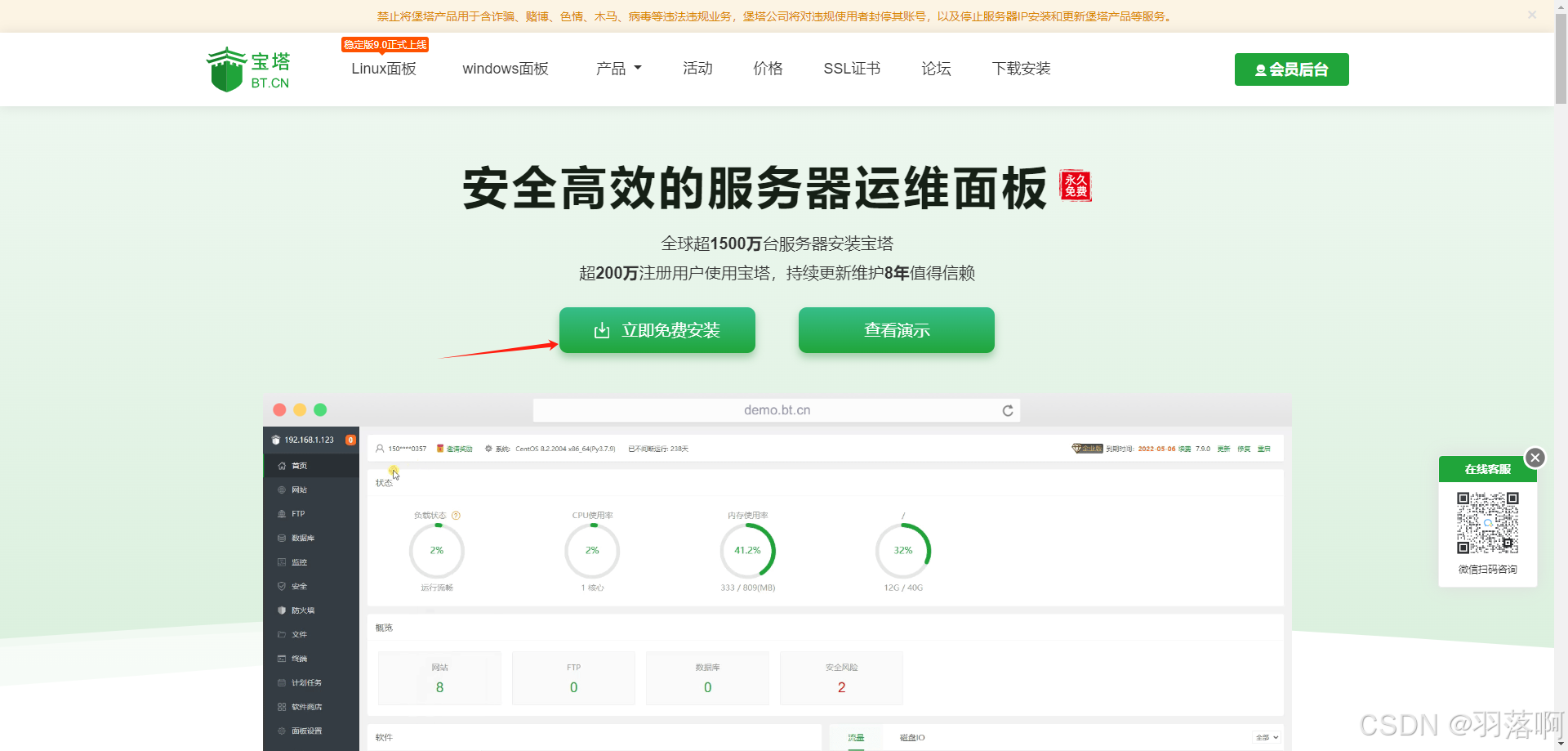Click the CPU使用率 2% gauge

[592, 551]
